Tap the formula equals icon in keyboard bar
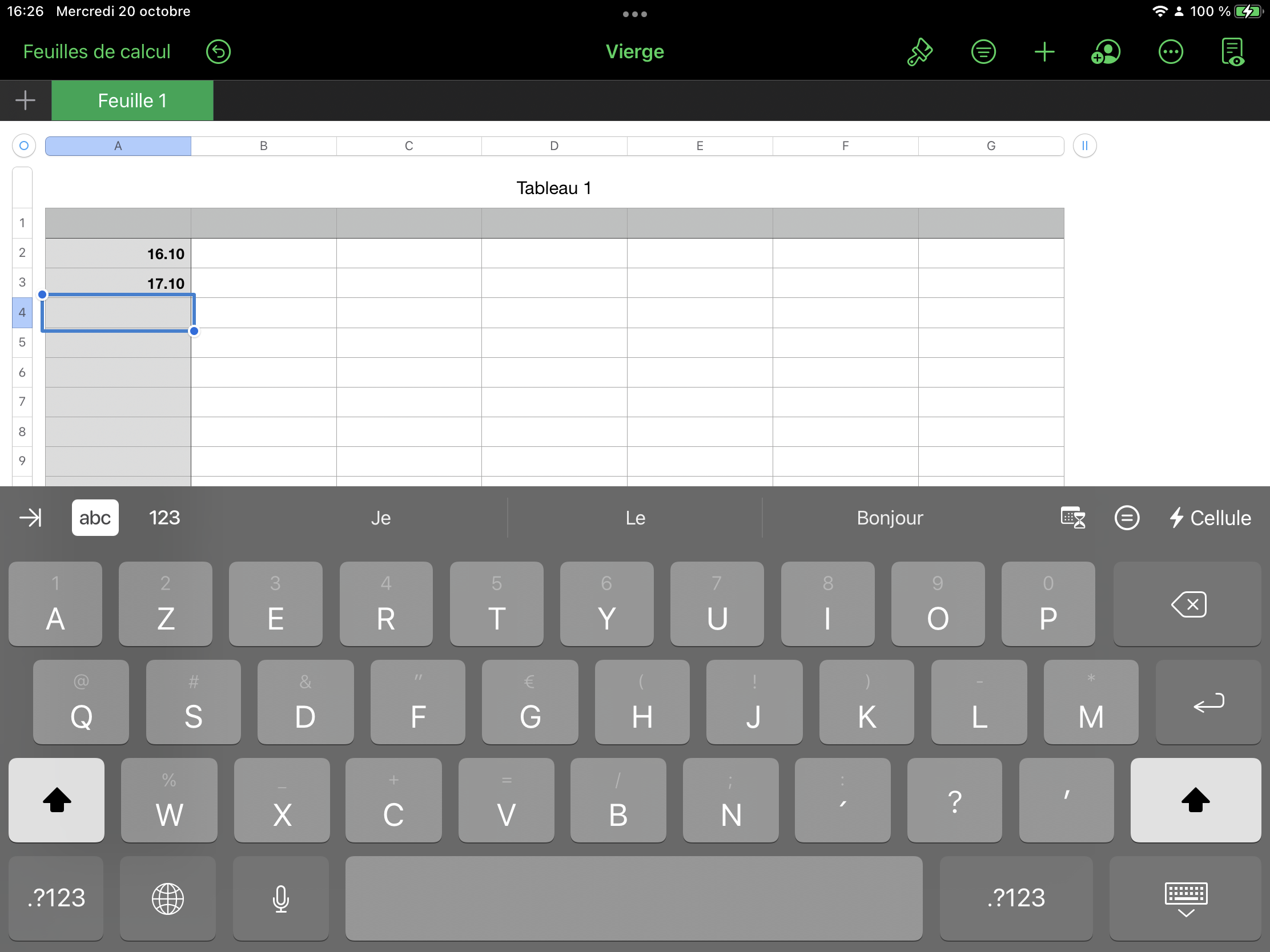This screenshot has height=952, width=1270. point(1127,518)
